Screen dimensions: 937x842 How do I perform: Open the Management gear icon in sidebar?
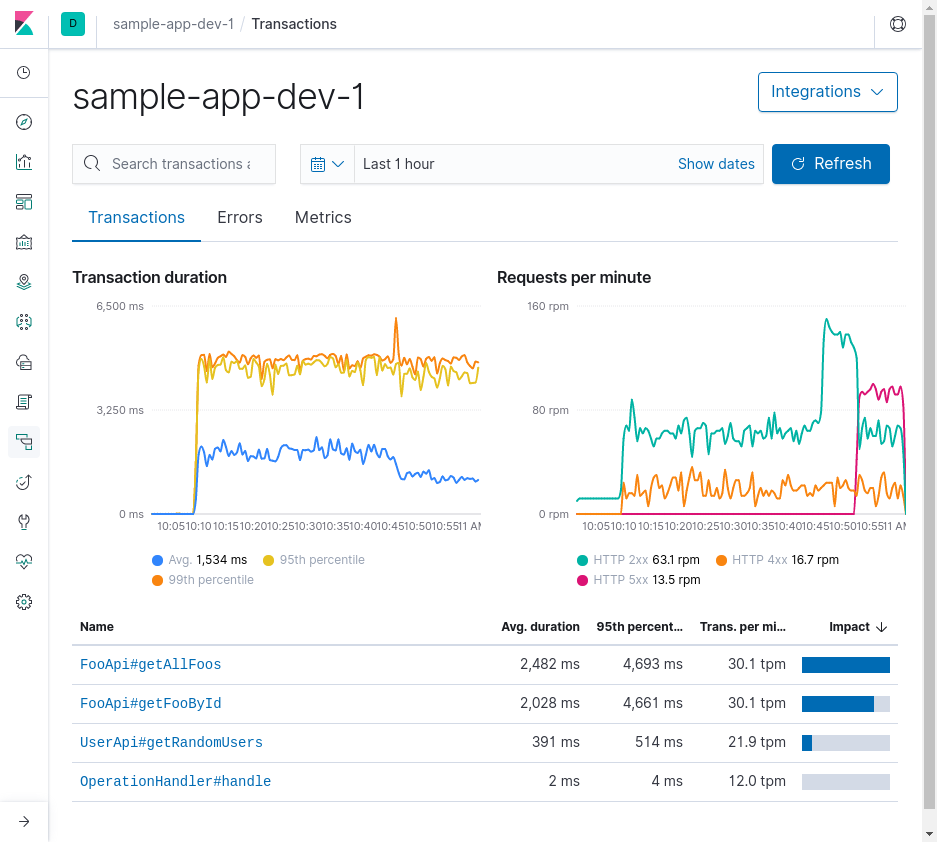pyautogui.click(x=24, y=602)
